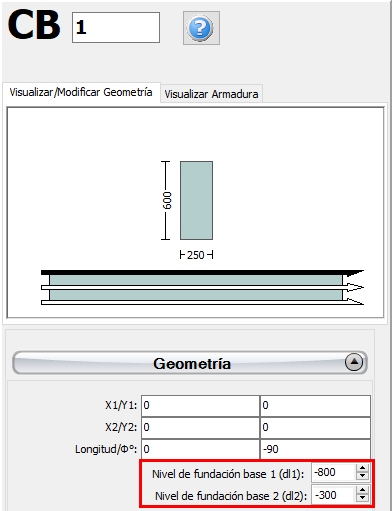This screenshot has height=511, width=392.
Task: Click the Longitud value field
Action: click(200, 449)
